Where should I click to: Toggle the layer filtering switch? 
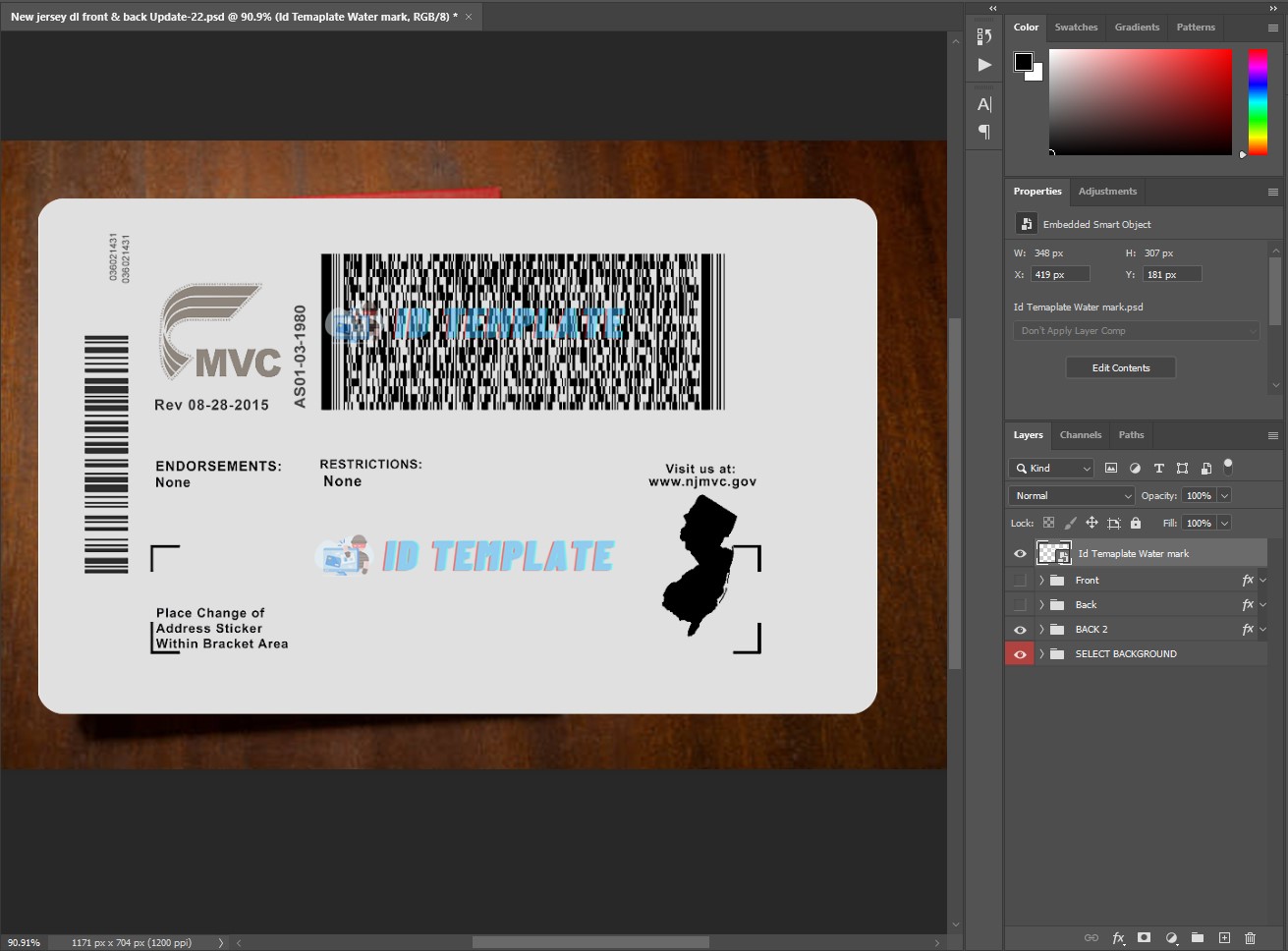[x=1228, y=467]
